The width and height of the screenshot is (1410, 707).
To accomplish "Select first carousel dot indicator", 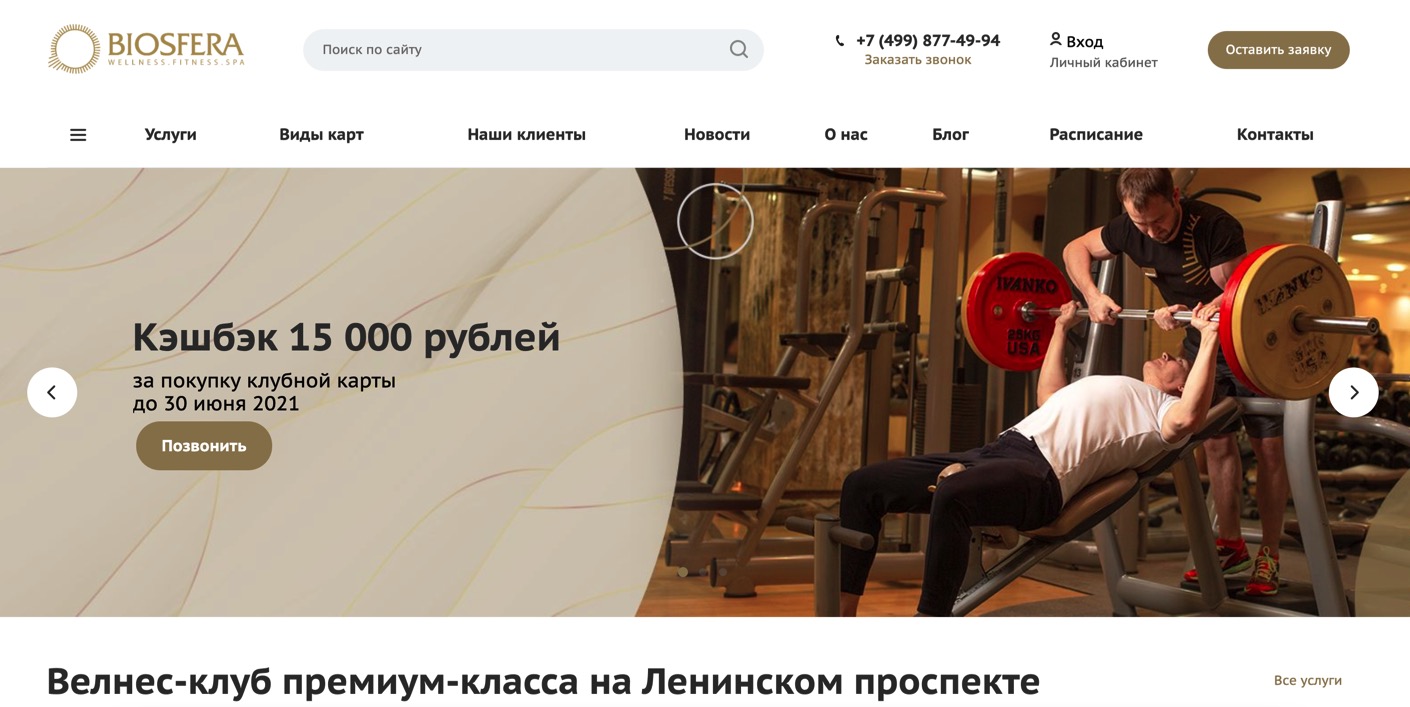I will coord(683,572).
